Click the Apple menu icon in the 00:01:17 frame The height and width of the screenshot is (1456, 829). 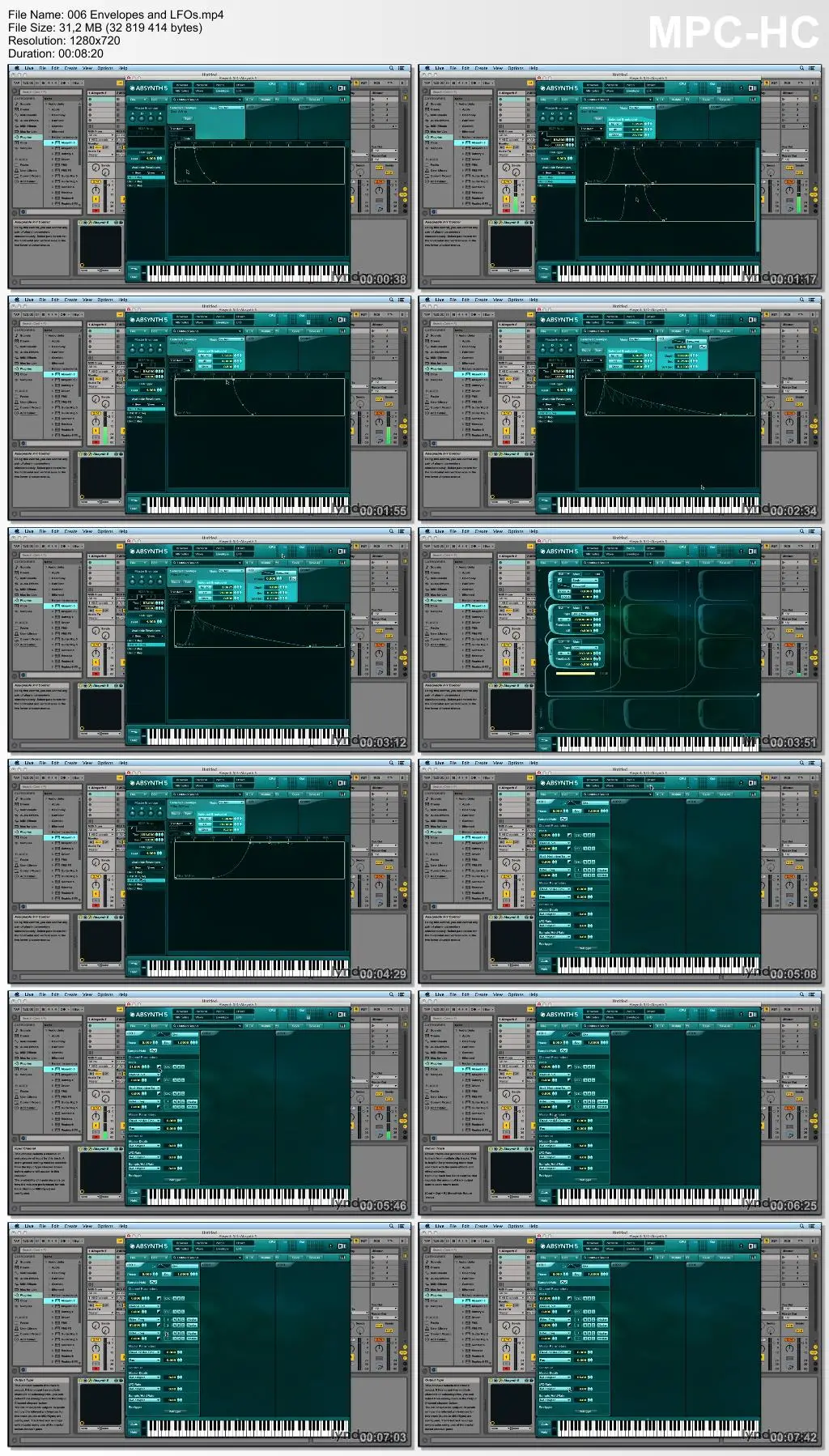[427, 68]
